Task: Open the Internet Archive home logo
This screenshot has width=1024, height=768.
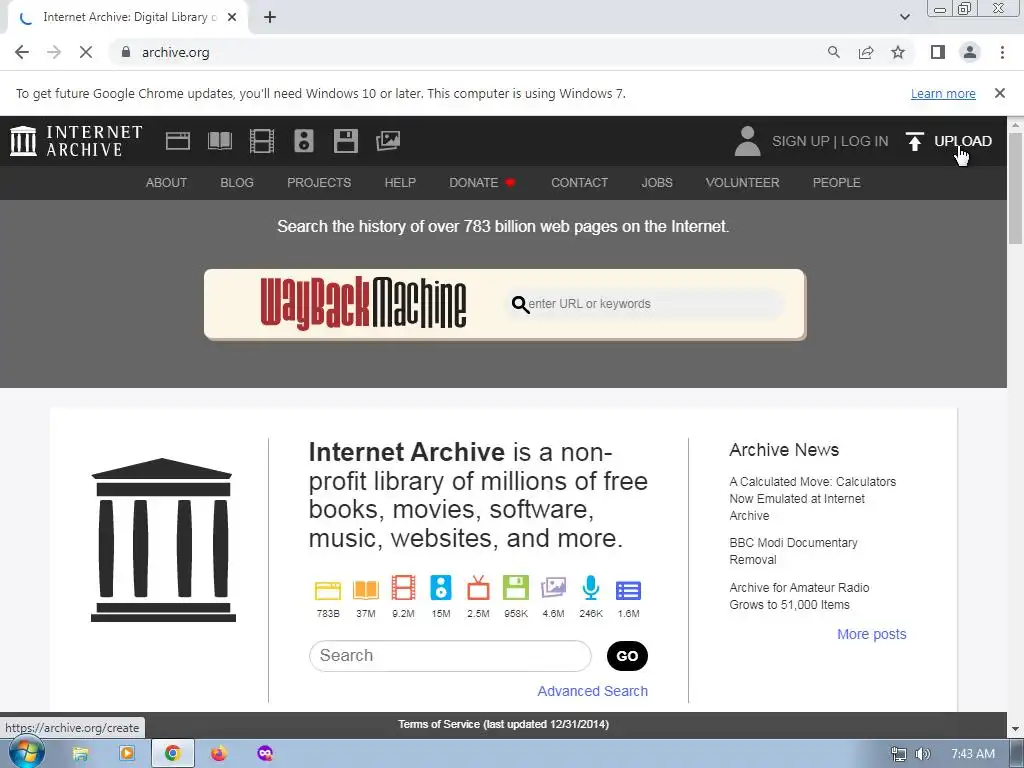Action: click(76, 141)
